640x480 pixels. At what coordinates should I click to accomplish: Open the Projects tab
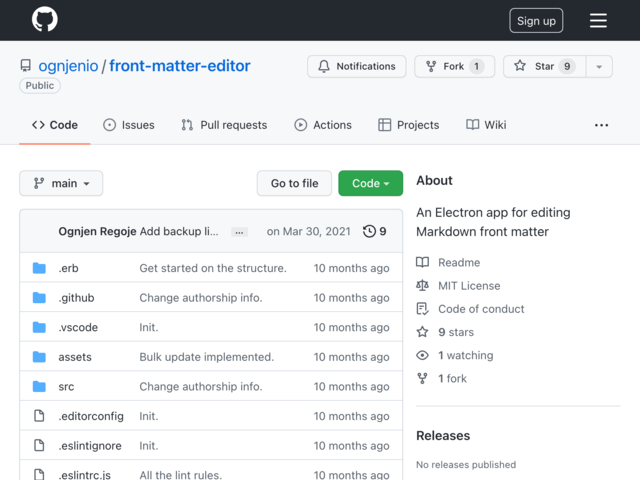point(409,125)
